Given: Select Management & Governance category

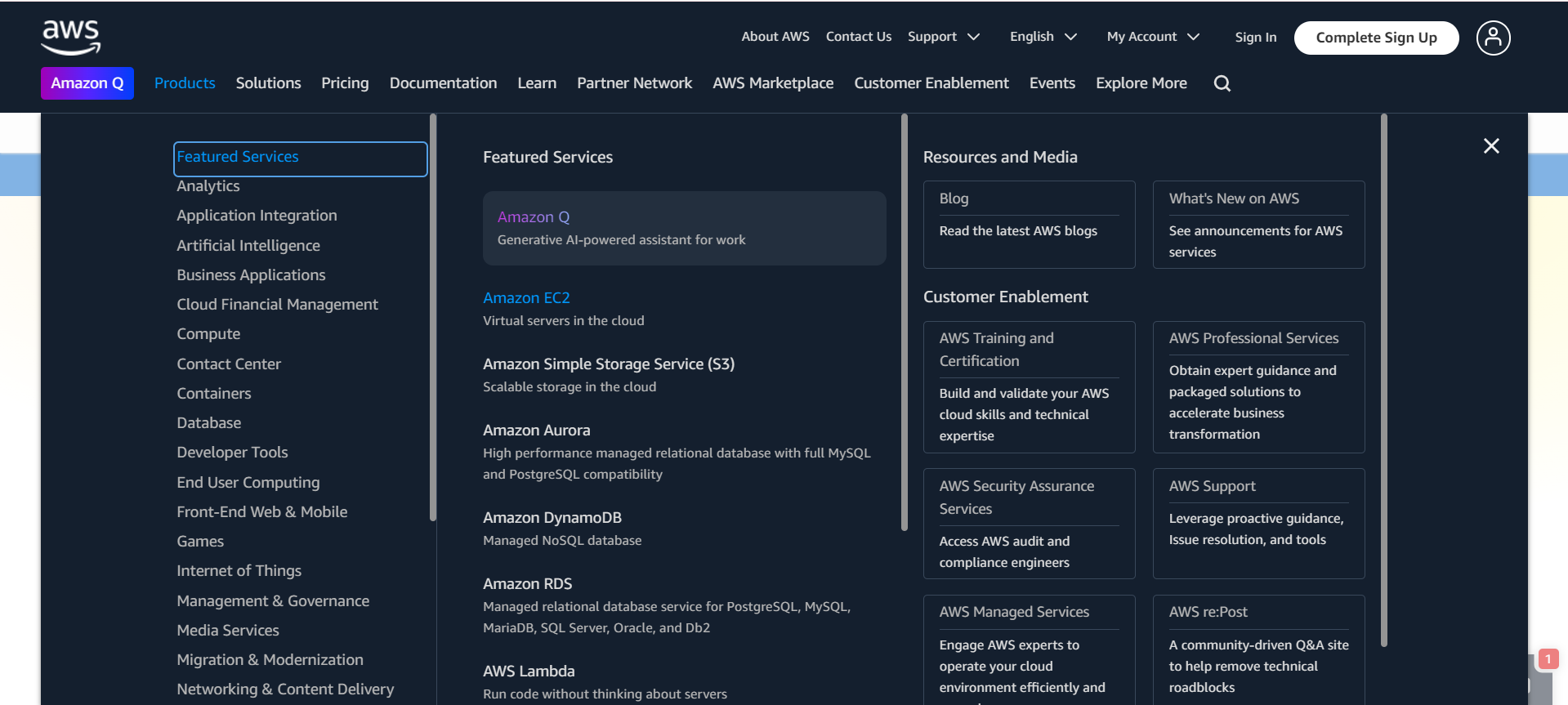Looking at the screenshot, I should coord(273,601).
